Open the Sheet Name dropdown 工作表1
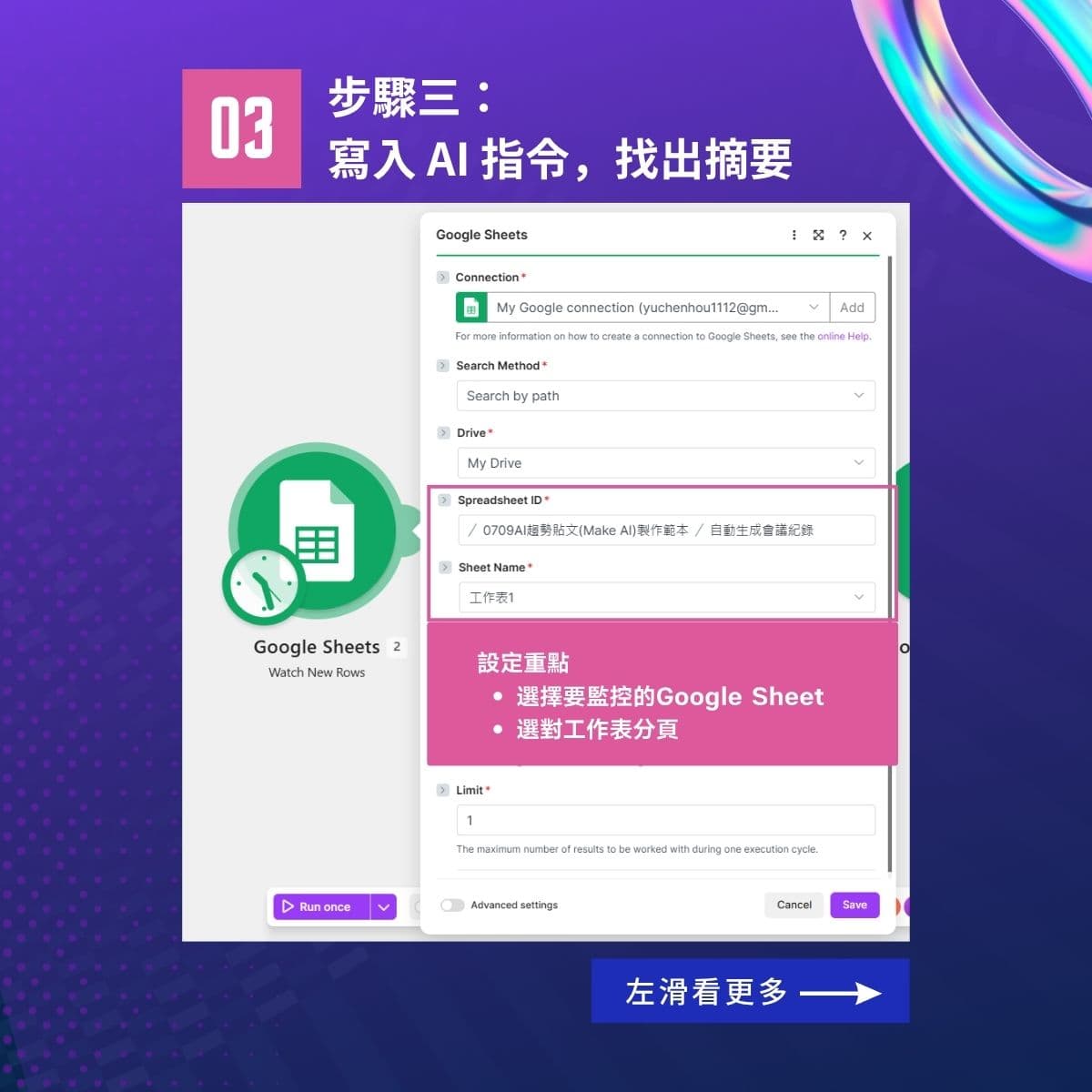 coord(666,597)
